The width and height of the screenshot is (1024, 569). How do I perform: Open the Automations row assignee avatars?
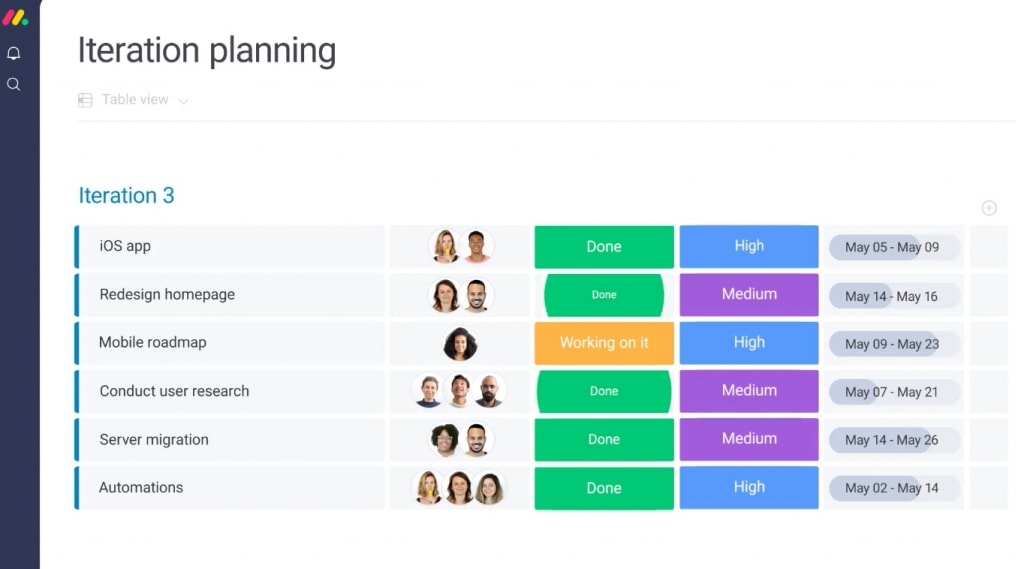pyautogui.click(x=459, y=487)
